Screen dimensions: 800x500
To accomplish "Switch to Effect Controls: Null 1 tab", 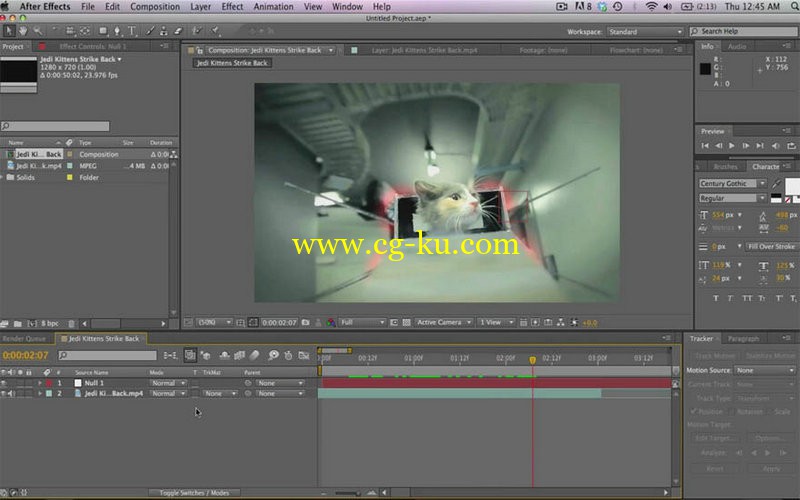I will [x=92, y=46].
